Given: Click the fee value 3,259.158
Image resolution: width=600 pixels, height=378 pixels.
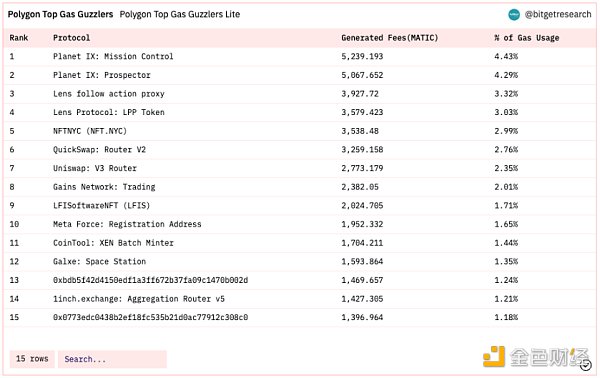Looking at the screenshot, I should [x=362, y=150].
